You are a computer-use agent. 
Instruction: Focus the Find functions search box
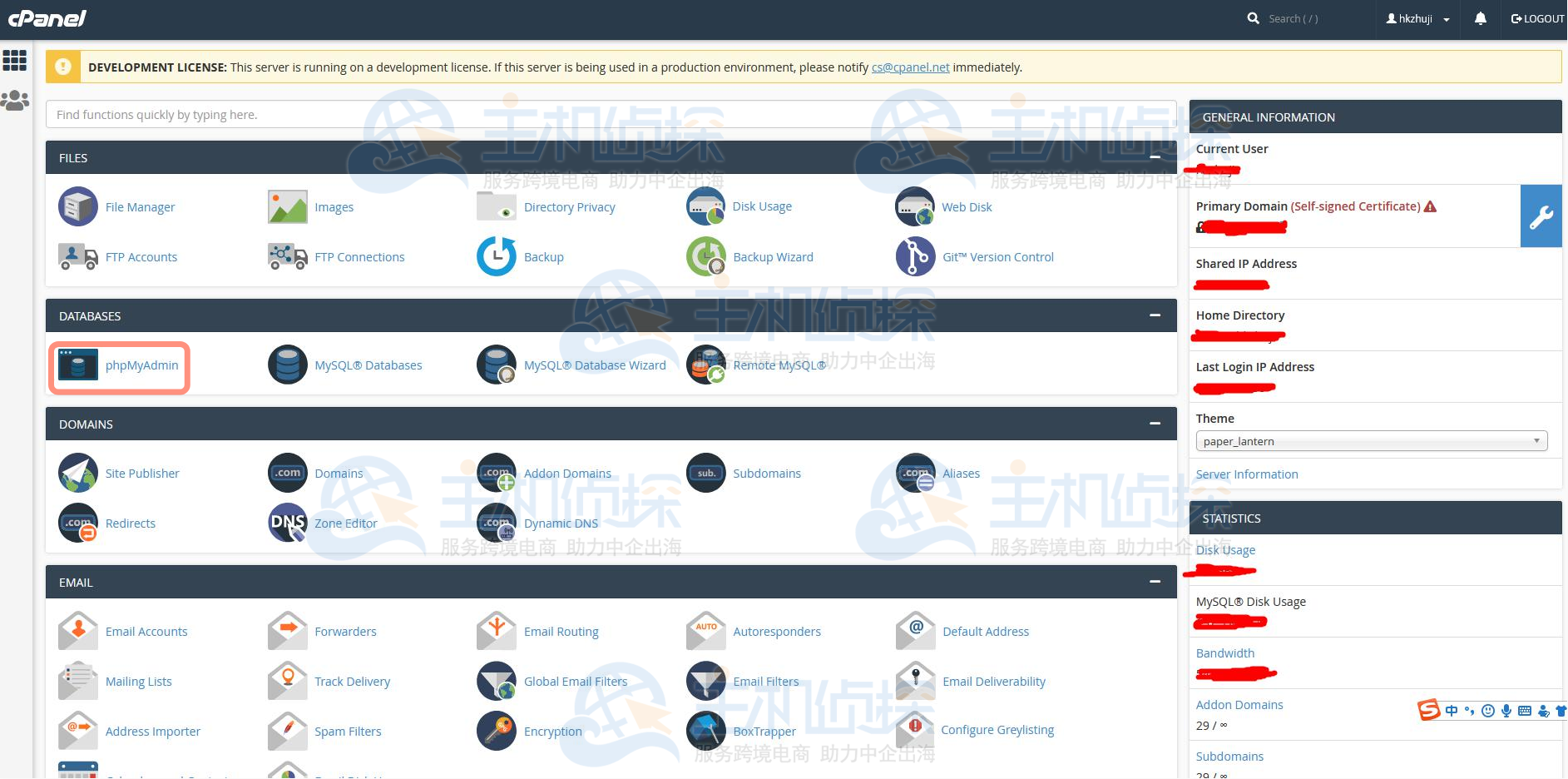(611, 115)
